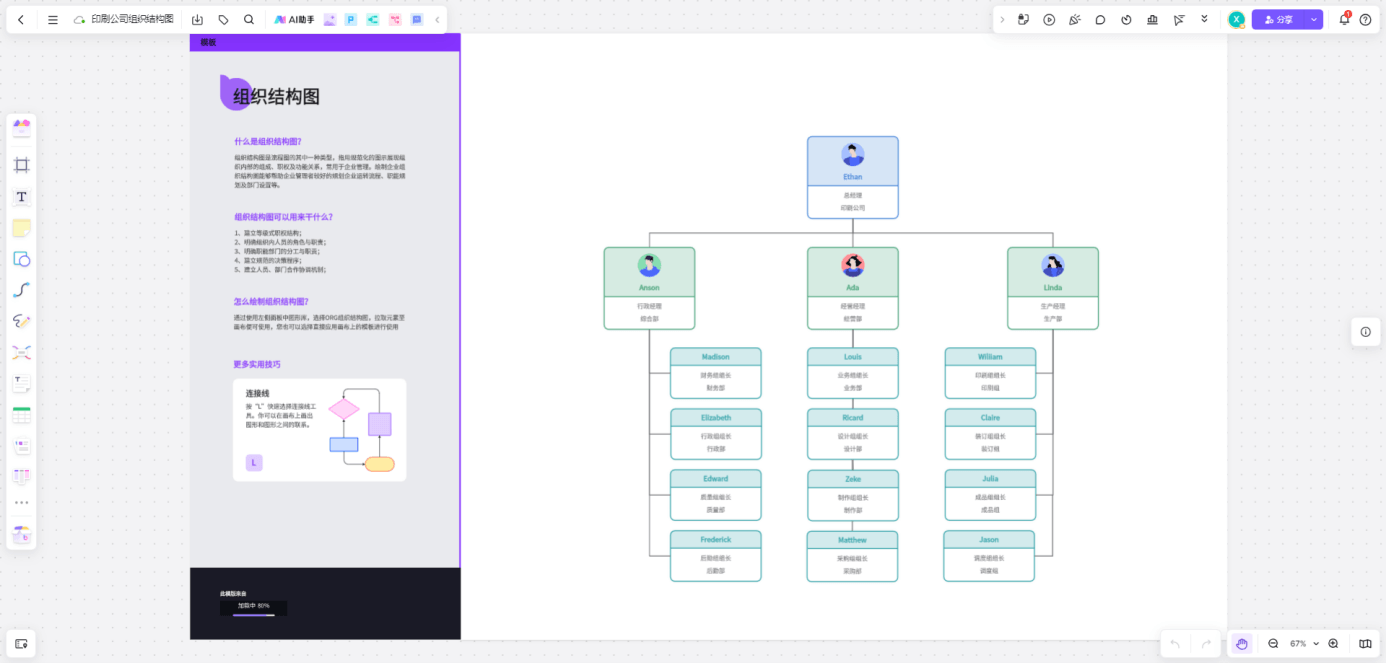Open the AI助手 assistant
The image size is (1386, 663).
pos(295,19)
